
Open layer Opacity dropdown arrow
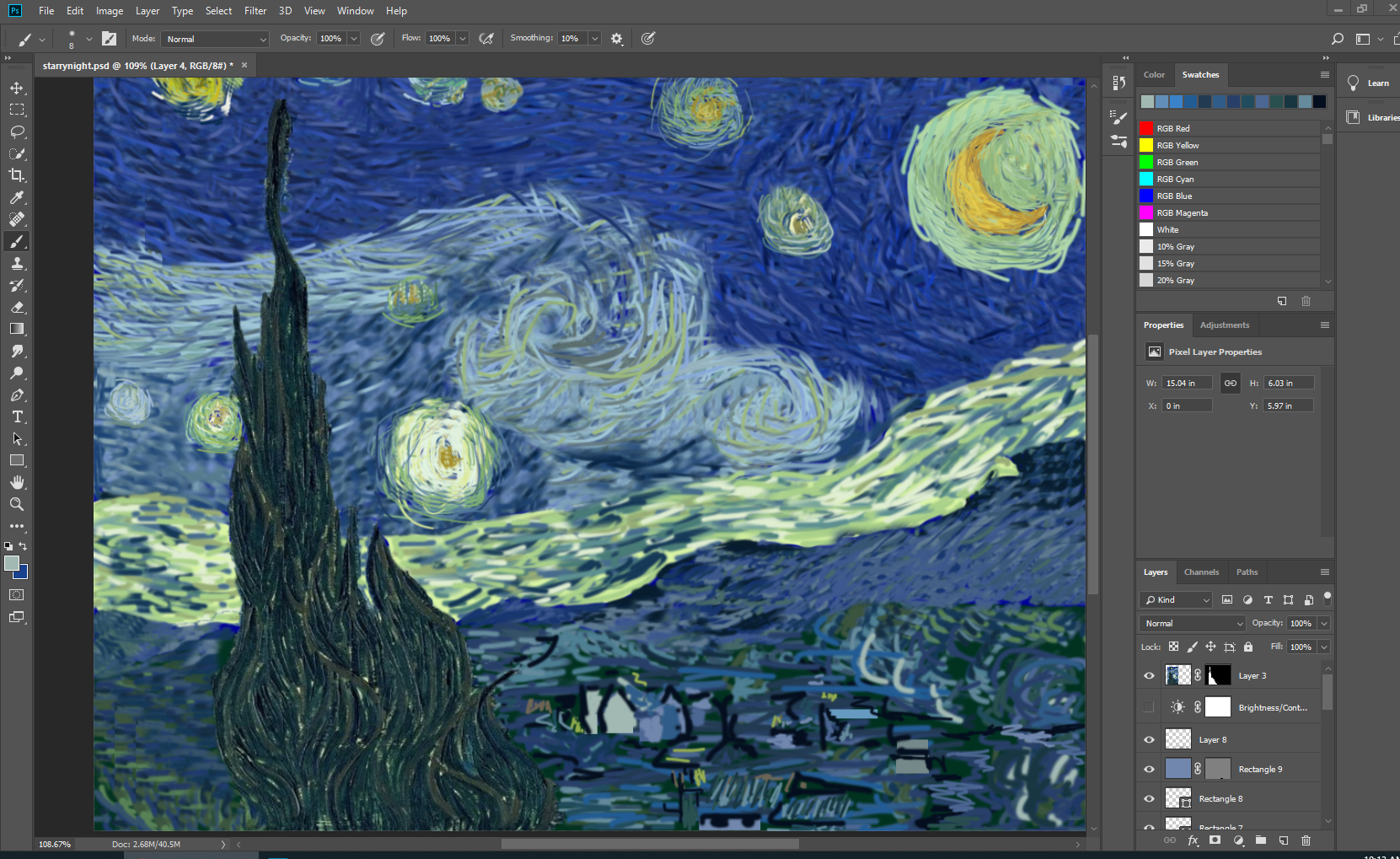pyautogui.click(x=1324, y=623)
